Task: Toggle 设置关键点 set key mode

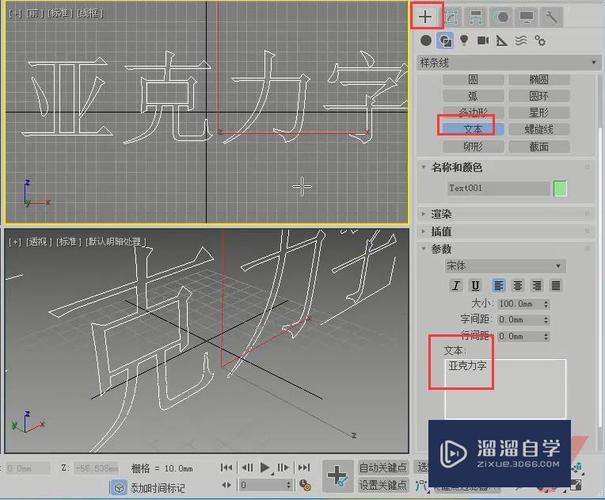Action: coord(382,485)
